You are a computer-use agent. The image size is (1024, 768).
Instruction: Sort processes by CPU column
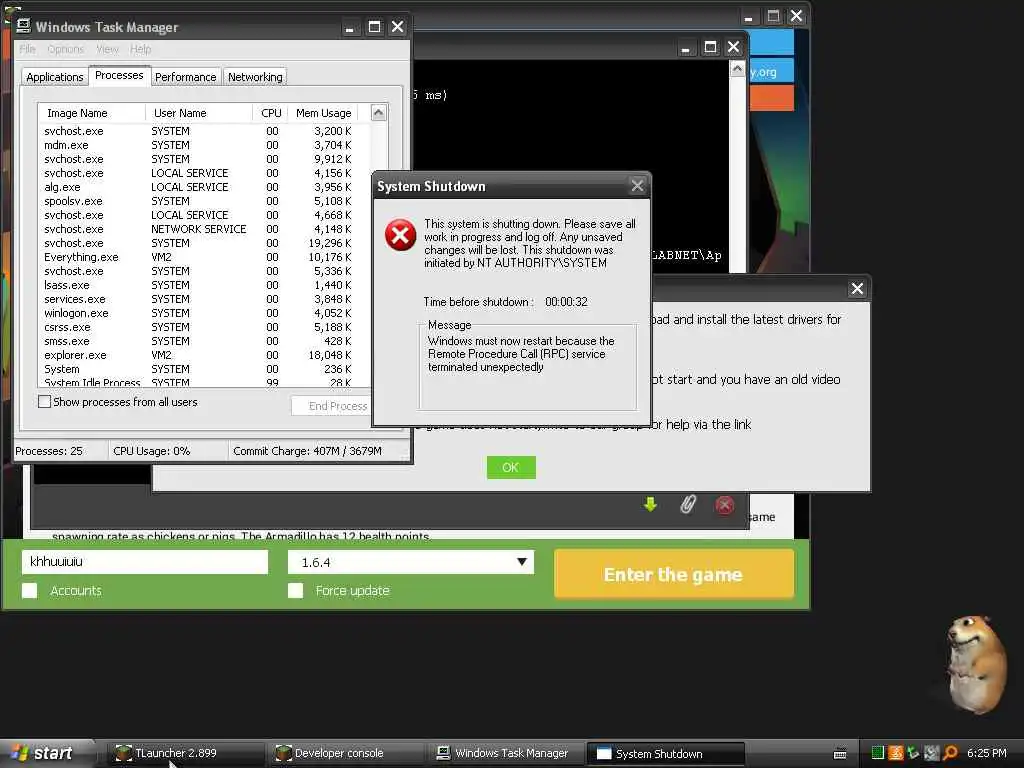[270, 112]
